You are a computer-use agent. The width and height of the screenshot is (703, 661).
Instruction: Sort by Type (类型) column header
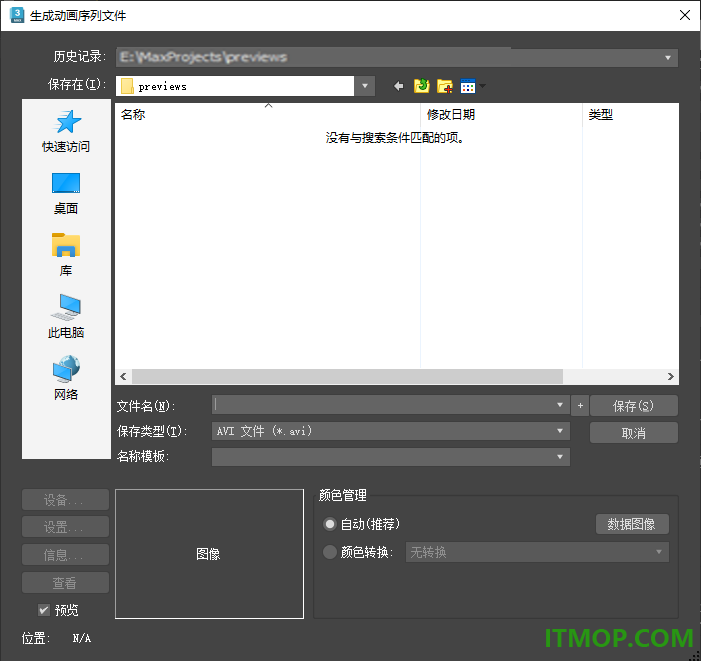pos(630,115)
